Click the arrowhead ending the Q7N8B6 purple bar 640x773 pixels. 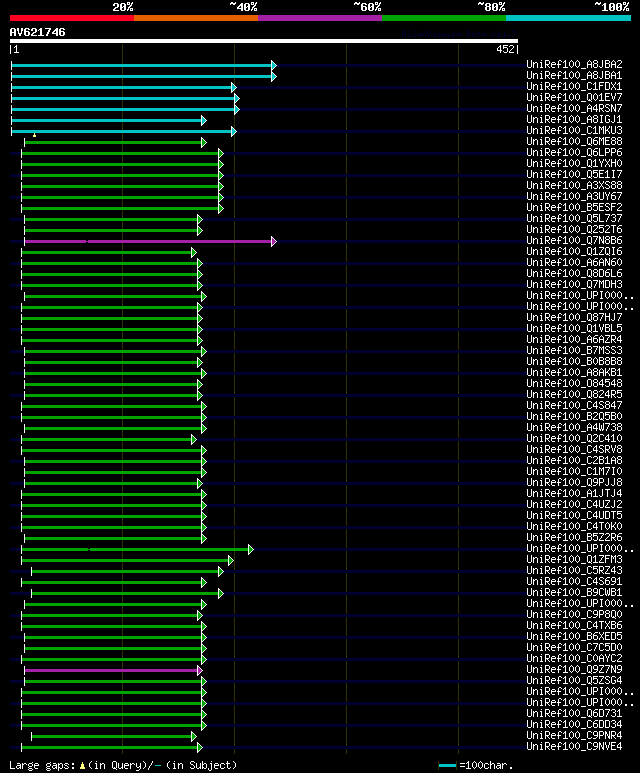point(274,242)
